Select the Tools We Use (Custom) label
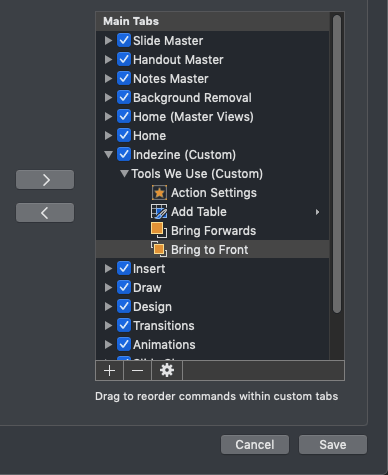 (197, 174)
